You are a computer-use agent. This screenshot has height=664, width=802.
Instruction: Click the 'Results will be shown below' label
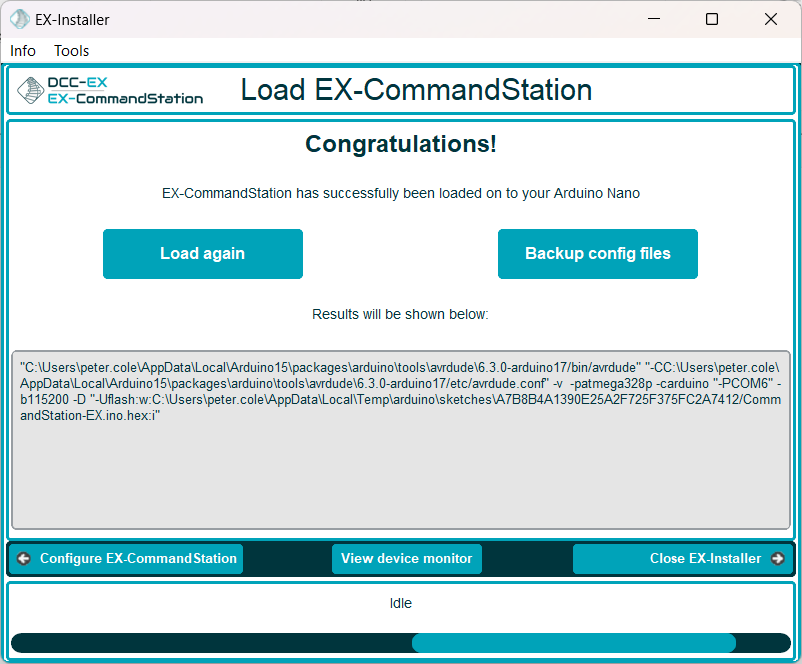pyautogui.click(x=400, y=314)
